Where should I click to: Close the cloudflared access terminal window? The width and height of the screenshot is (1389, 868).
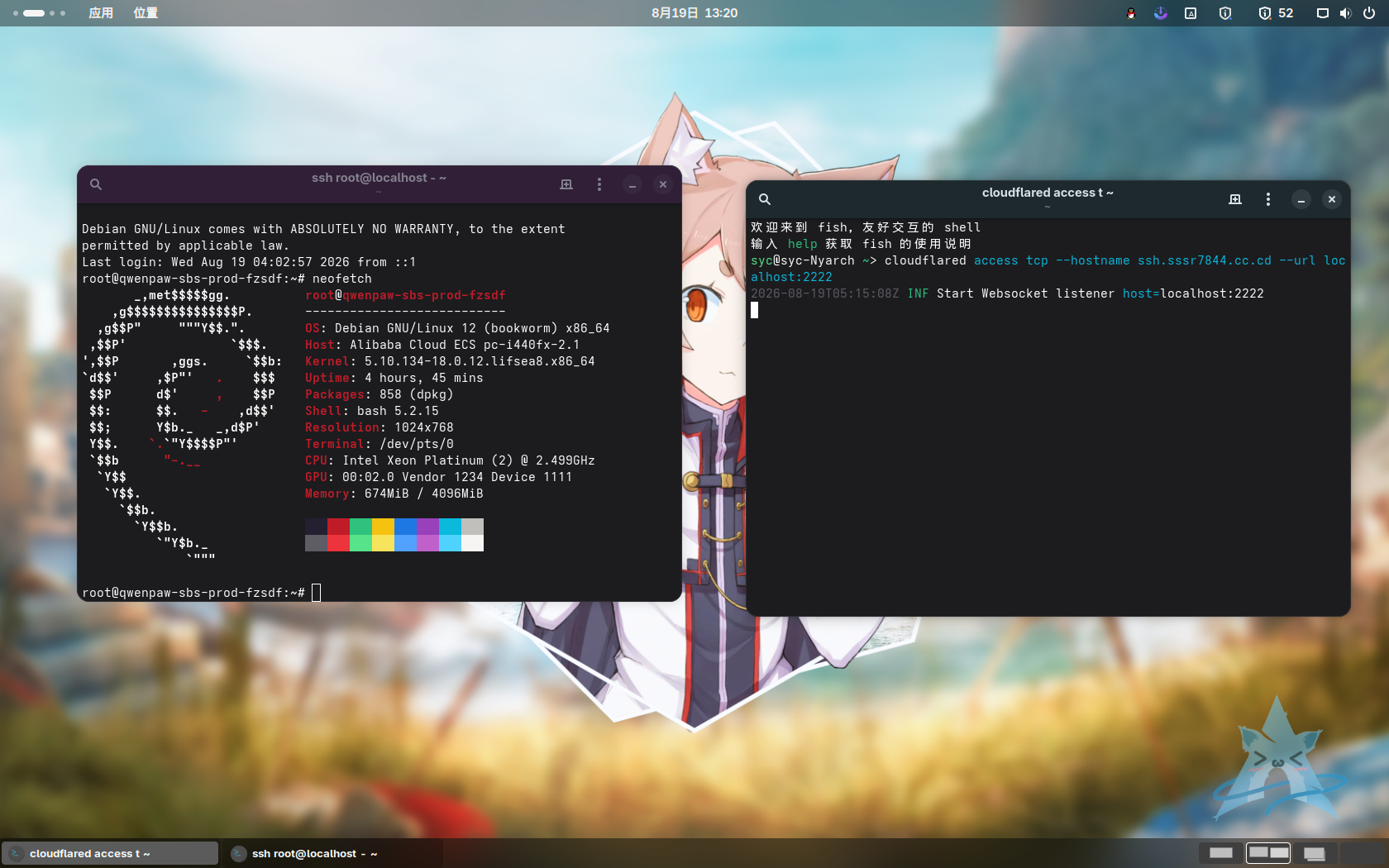coord(1332,199)
